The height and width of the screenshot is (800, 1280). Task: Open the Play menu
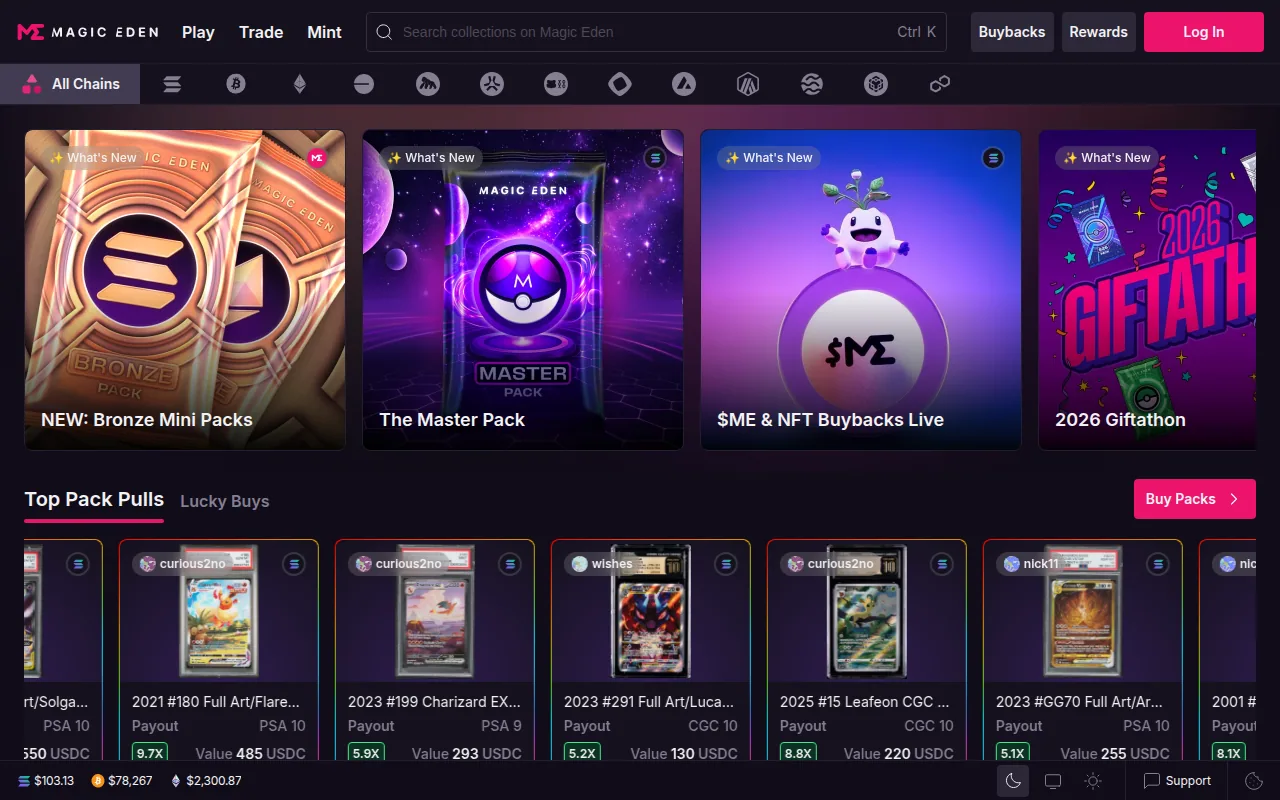(x=198, y=32)
